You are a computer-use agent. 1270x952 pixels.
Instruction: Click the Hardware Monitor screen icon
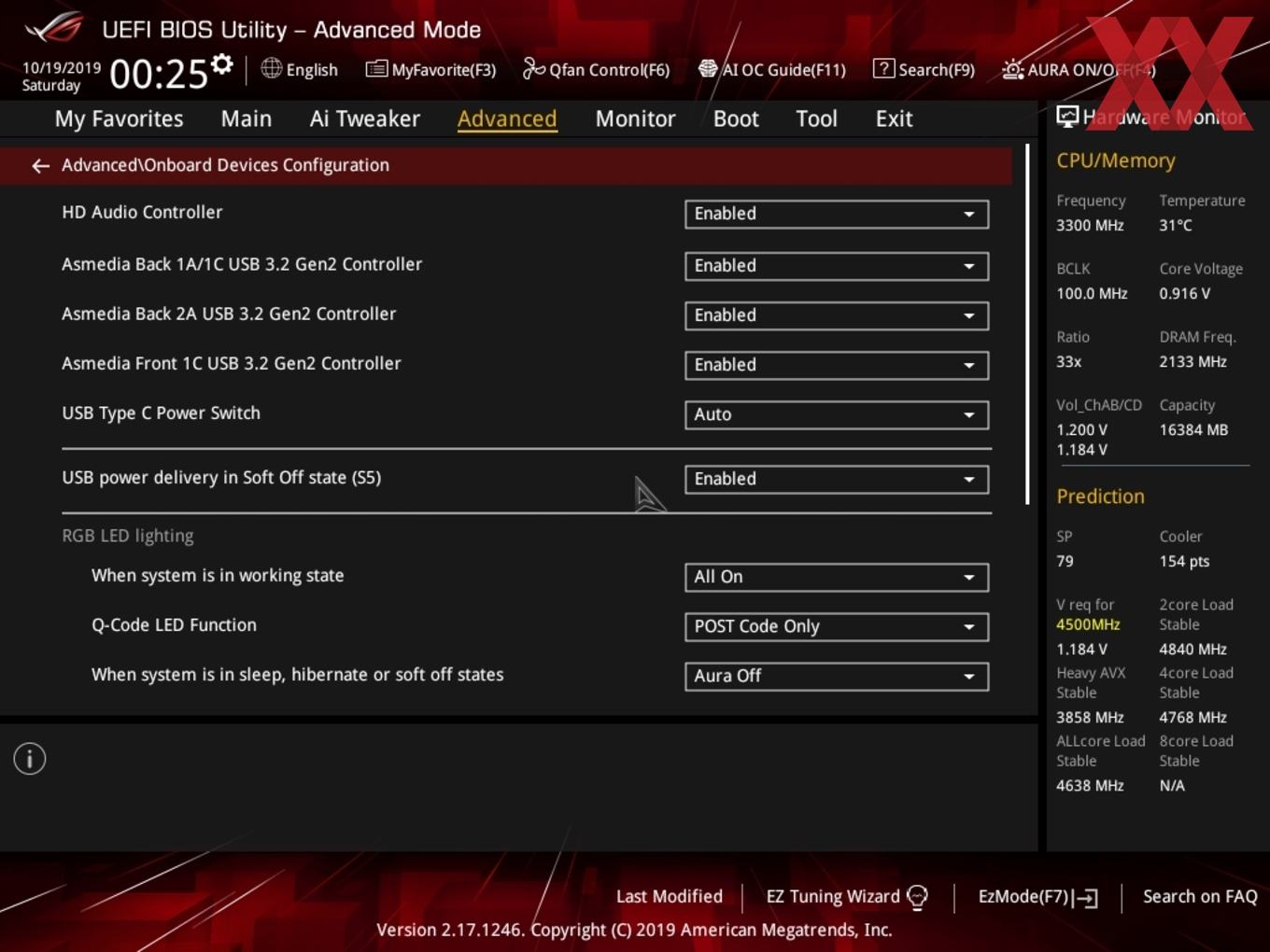pos(1067,117)
